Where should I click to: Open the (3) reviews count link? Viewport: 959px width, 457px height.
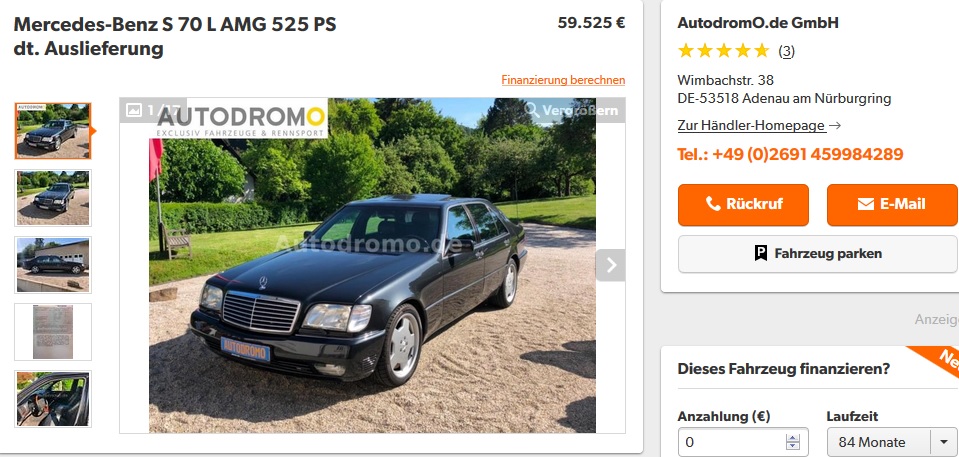pyautogui.click(x=787, y=52)
